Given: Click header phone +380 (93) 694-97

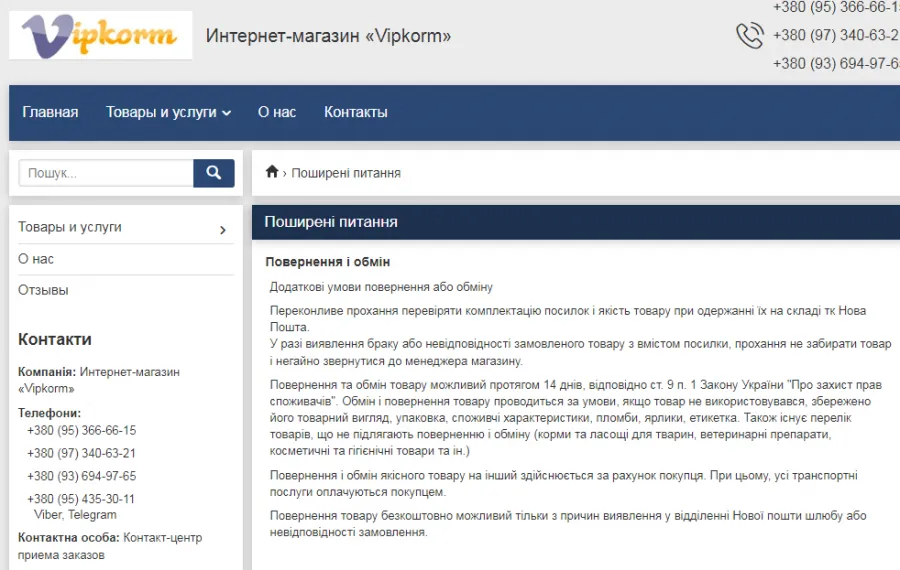Looking at the screenshot, I should [836, 63].
